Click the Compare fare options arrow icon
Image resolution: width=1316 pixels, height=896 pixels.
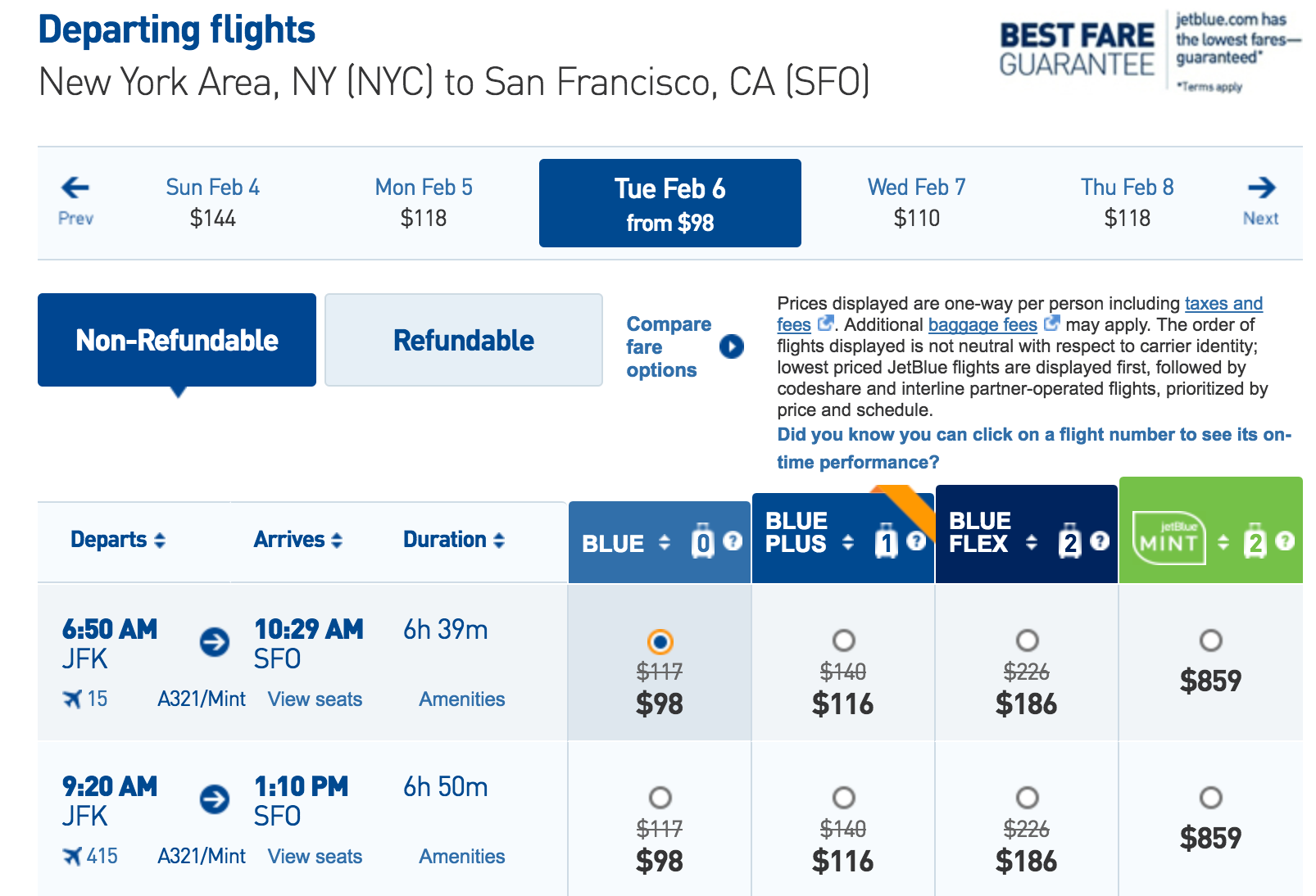click(x=731, y=346)
